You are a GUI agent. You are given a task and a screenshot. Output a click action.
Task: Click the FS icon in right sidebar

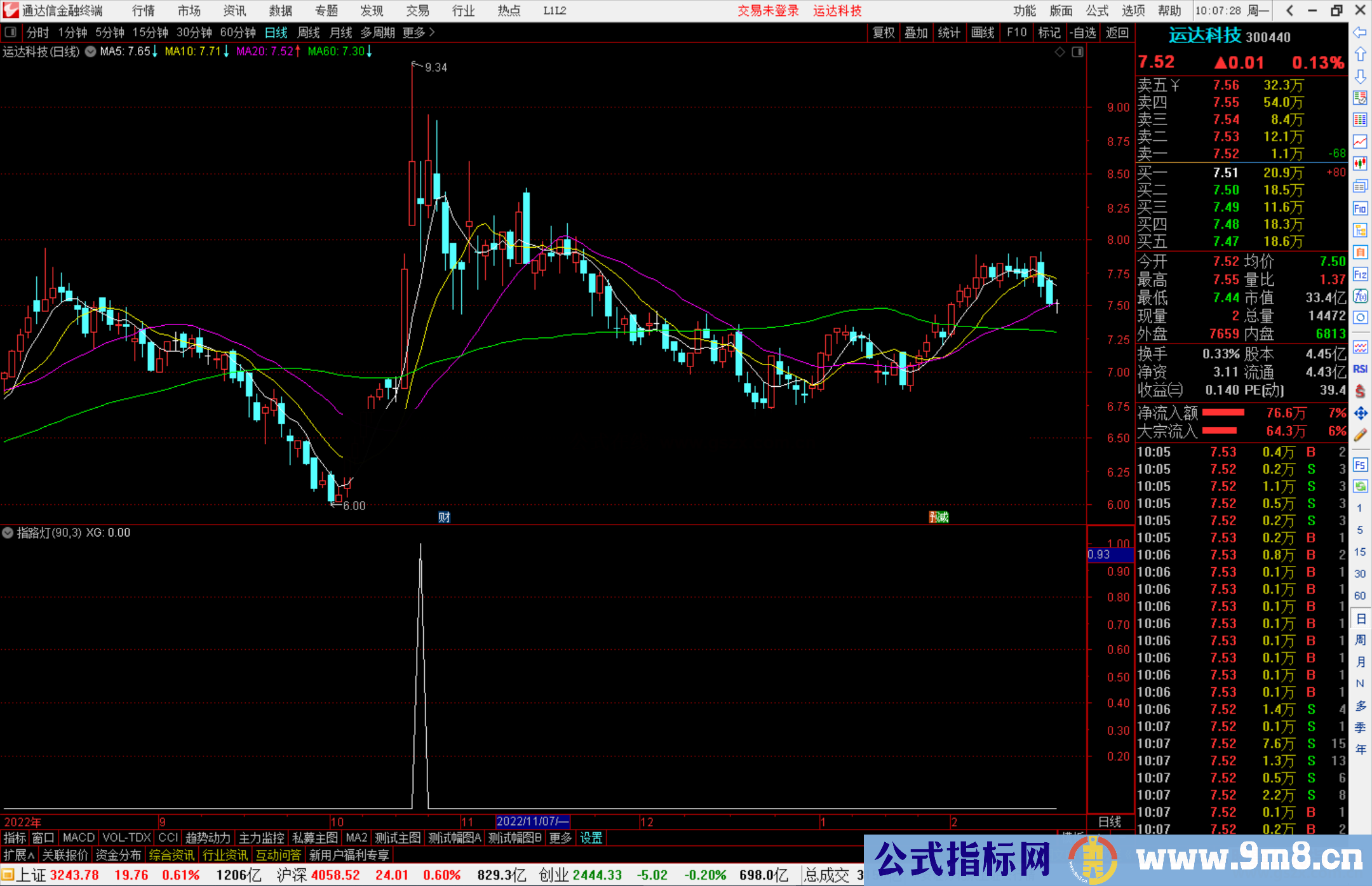click(1360, 465)
